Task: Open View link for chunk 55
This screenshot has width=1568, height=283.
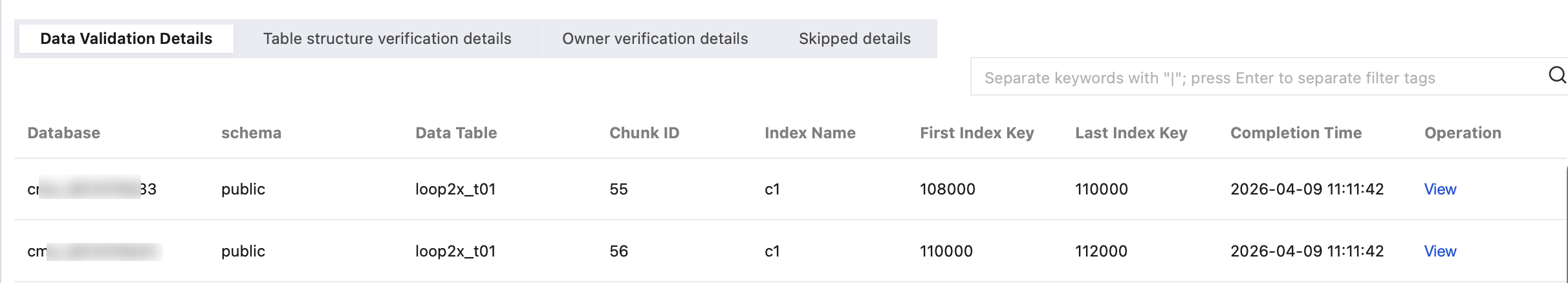Action: [x=1440, y=189]
